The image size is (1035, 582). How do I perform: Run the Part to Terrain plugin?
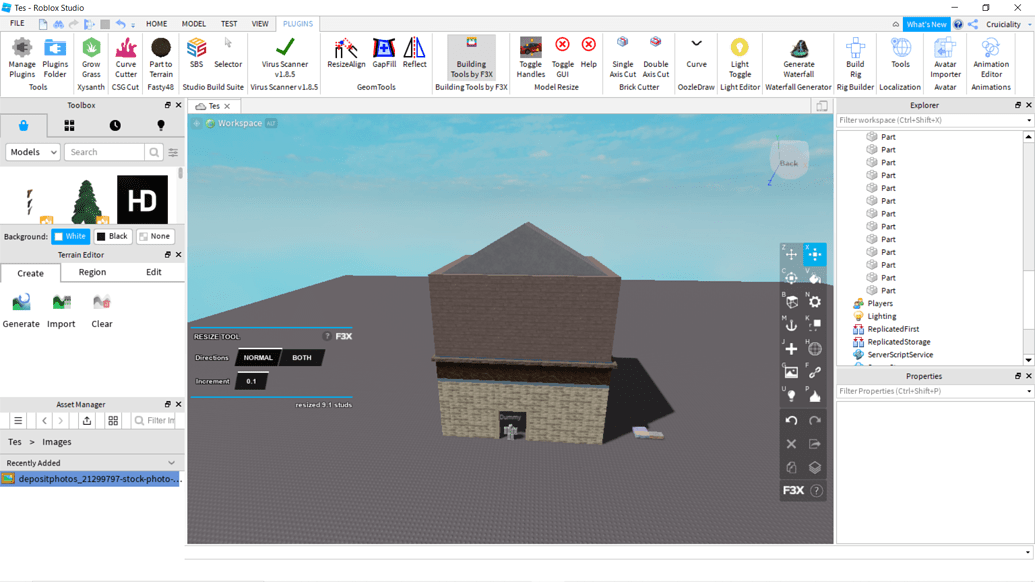click(160, 58)
